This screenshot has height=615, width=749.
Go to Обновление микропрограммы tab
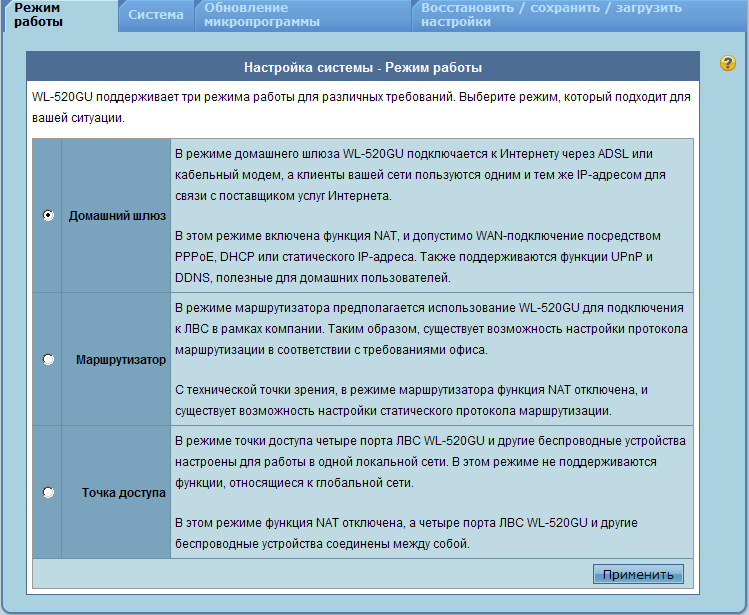coord(303,15)
